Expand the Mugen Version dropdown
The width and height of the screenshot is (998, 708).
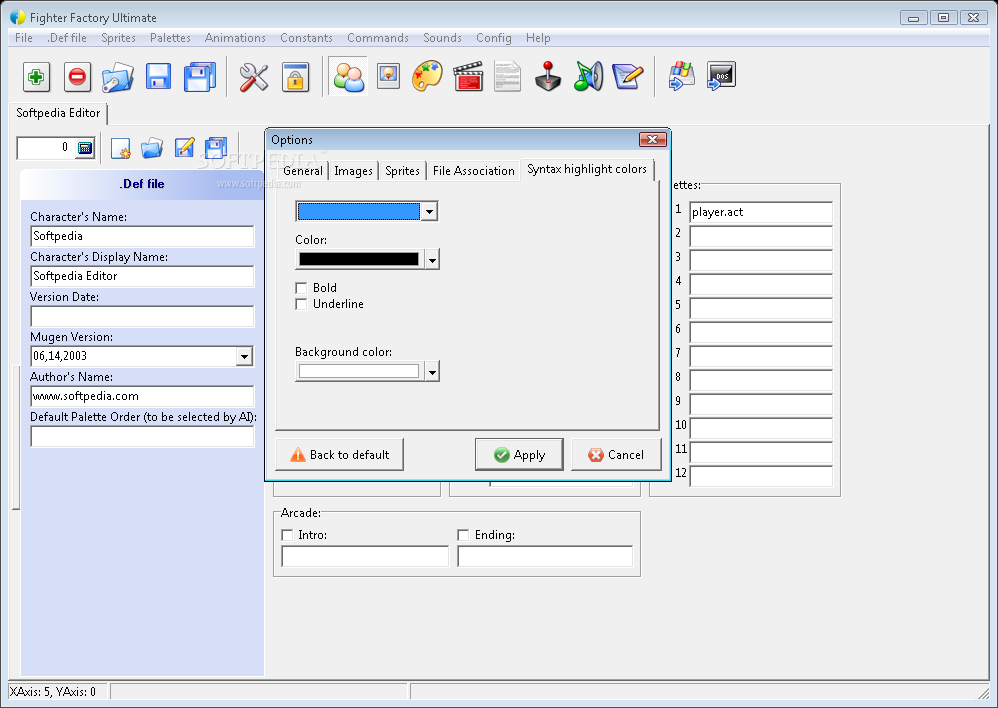click(x=244, y=357)
